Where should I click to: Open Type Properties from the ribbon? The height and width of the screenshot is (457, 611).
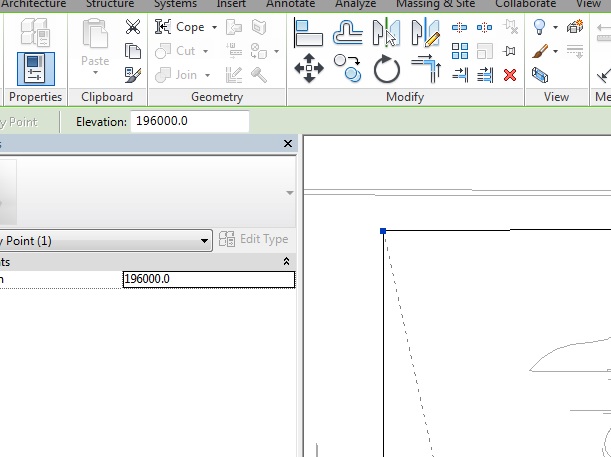[35, 32]
